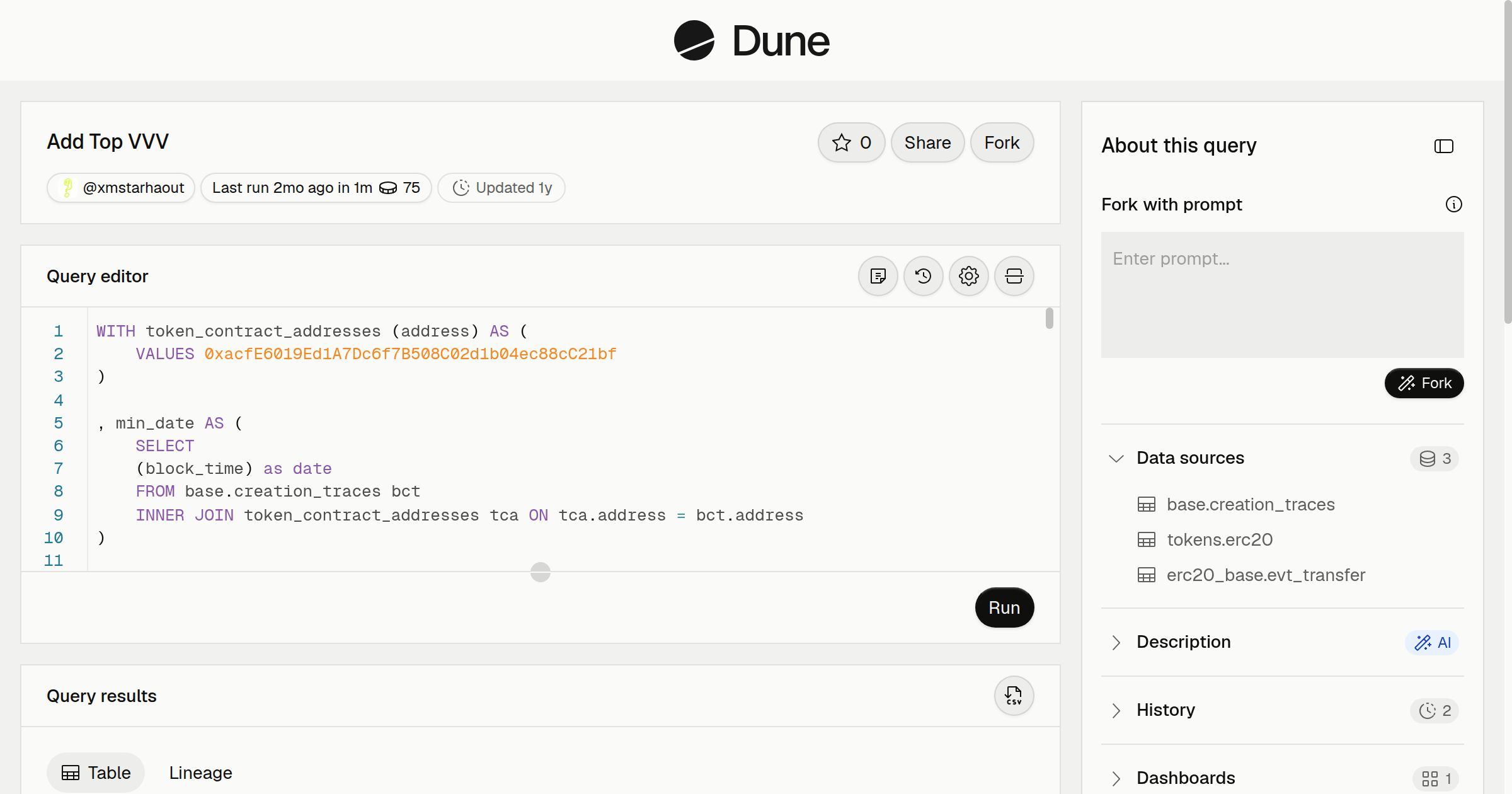Download results as CSV
The width and height of the screenshot is (1512, 794).
pyautogui.click(x=1014, y=696)
